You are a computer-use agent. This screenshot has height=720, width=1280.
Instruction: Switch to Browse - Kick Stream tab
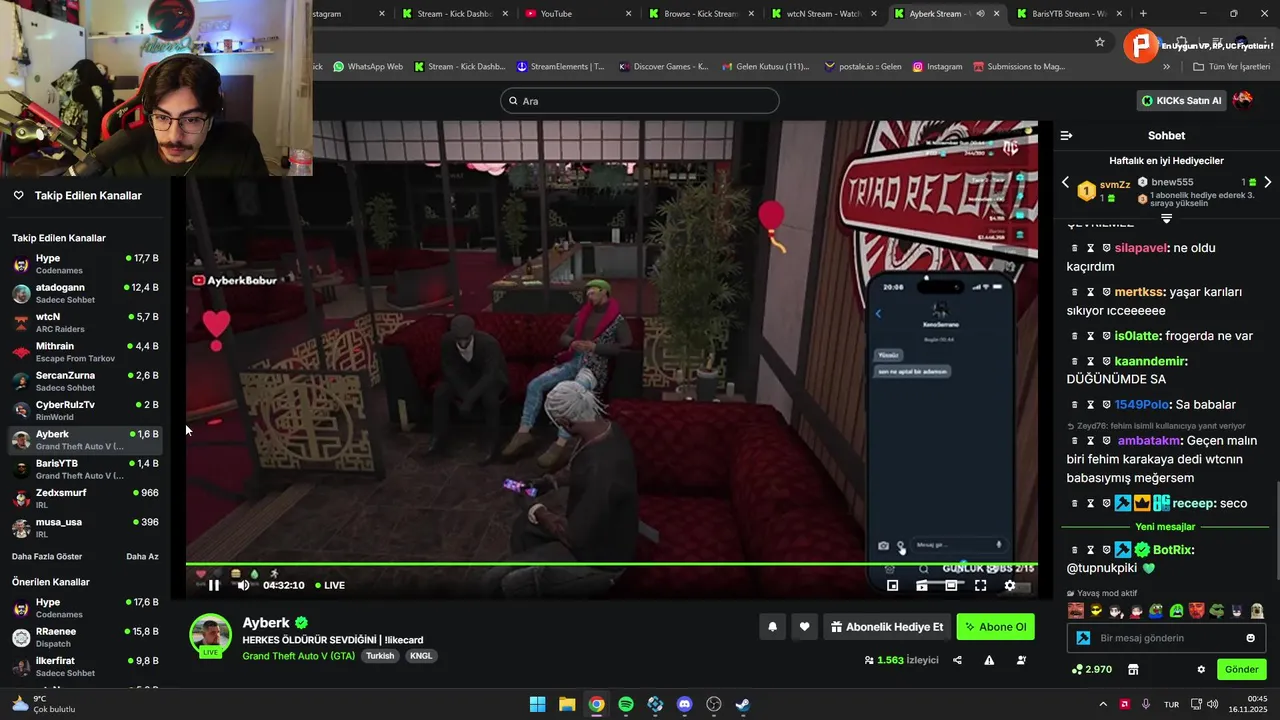coord(702,13)
